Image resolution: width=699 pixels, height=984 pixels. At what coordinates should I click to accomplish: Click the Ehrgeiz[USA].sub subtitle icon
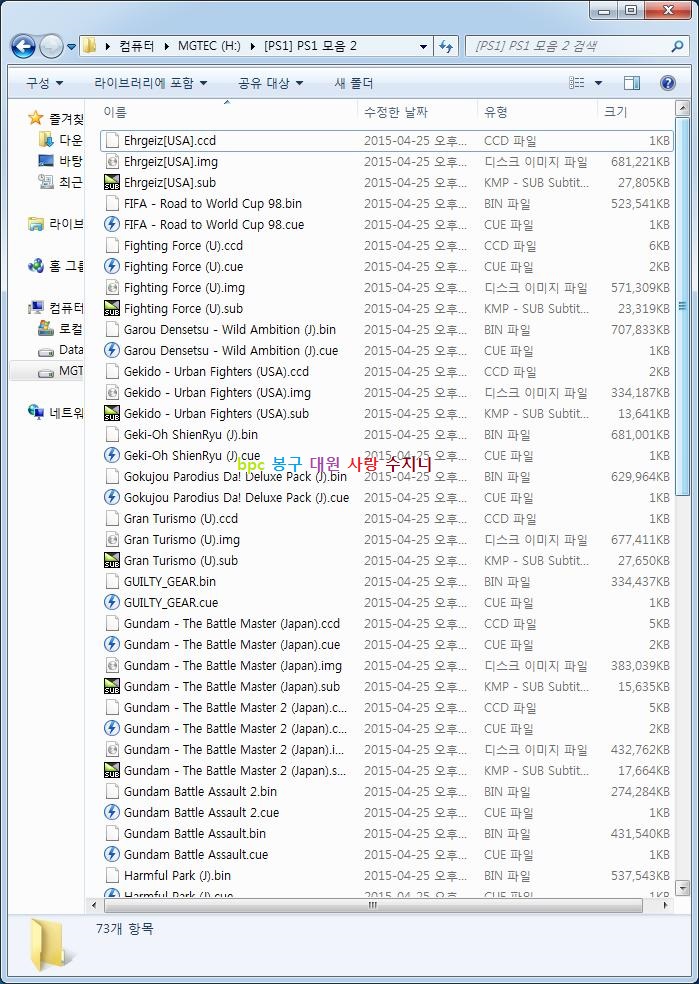tap(112, 183)
